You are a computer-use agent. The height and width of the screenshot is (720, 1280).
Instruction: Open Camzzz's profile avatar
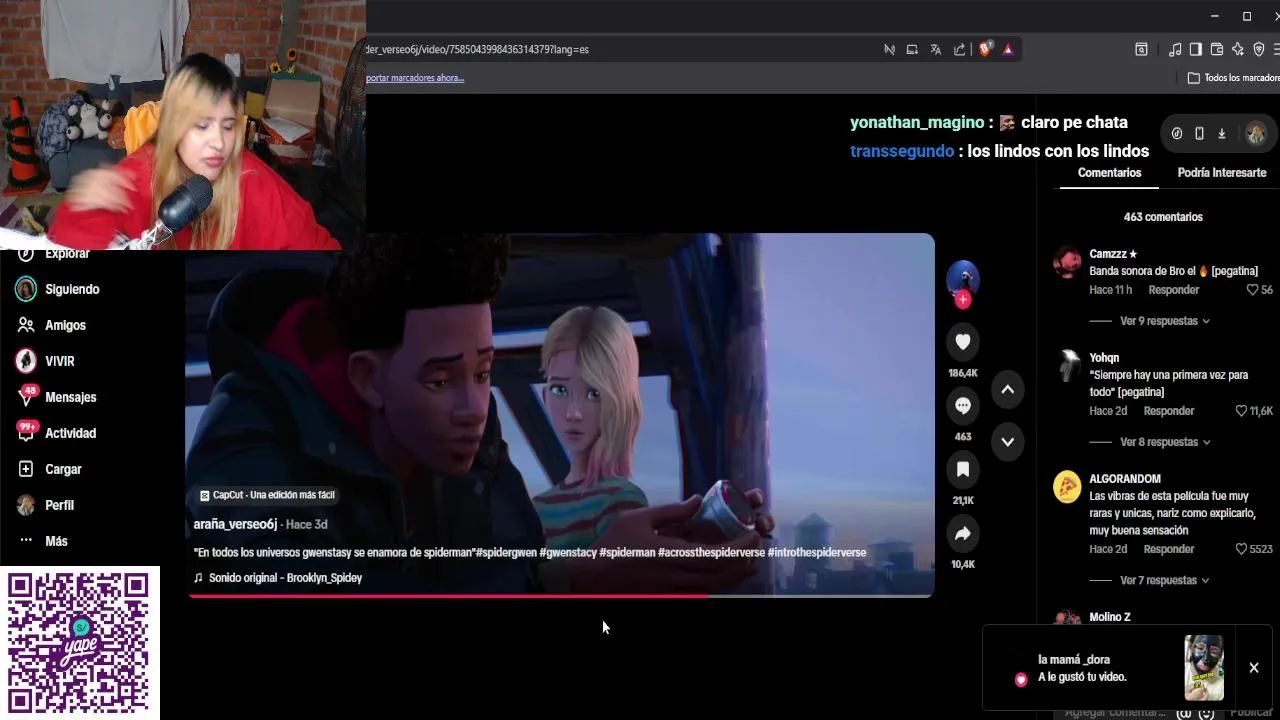point(1067,263)
